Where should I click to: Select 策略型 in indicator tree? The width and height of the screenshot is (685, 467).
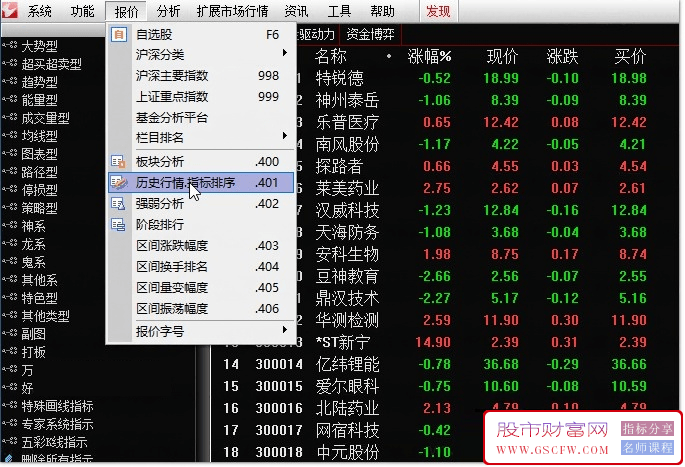(39, 208)
